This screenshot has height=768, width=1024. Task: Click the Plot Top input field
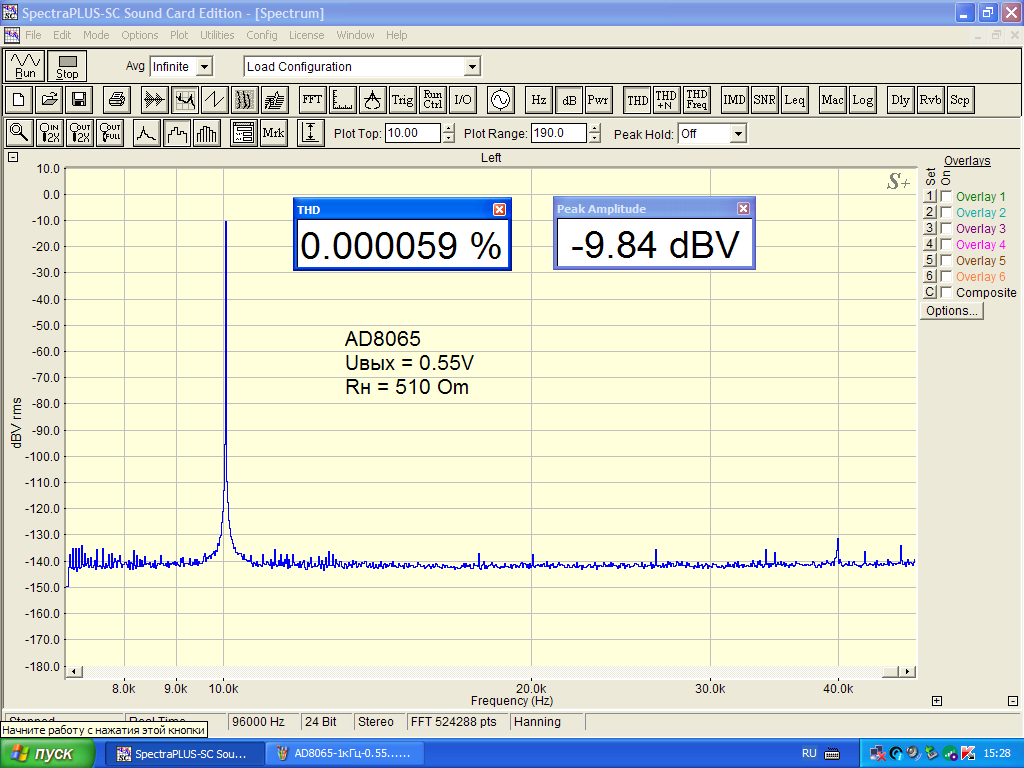coord(412,133)
